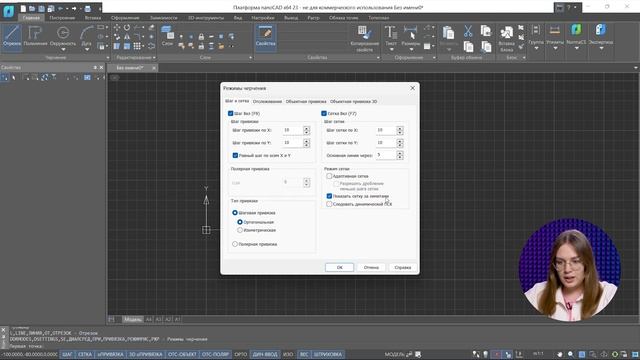The image size is (640, 360).
Task: Toggle ОРТО in the status bar
Action: click(x=241, y=354)
